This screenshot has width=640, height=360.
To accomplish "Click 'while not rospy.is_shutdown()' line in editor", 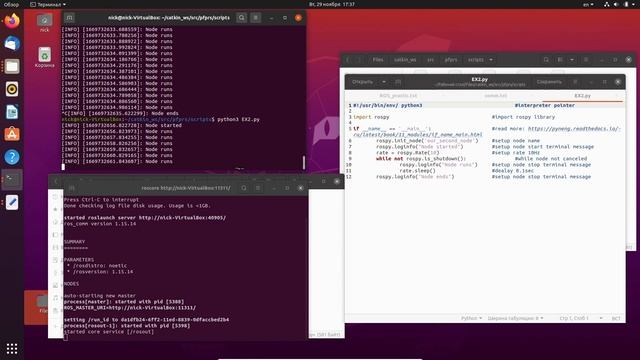I will [421, 158].
